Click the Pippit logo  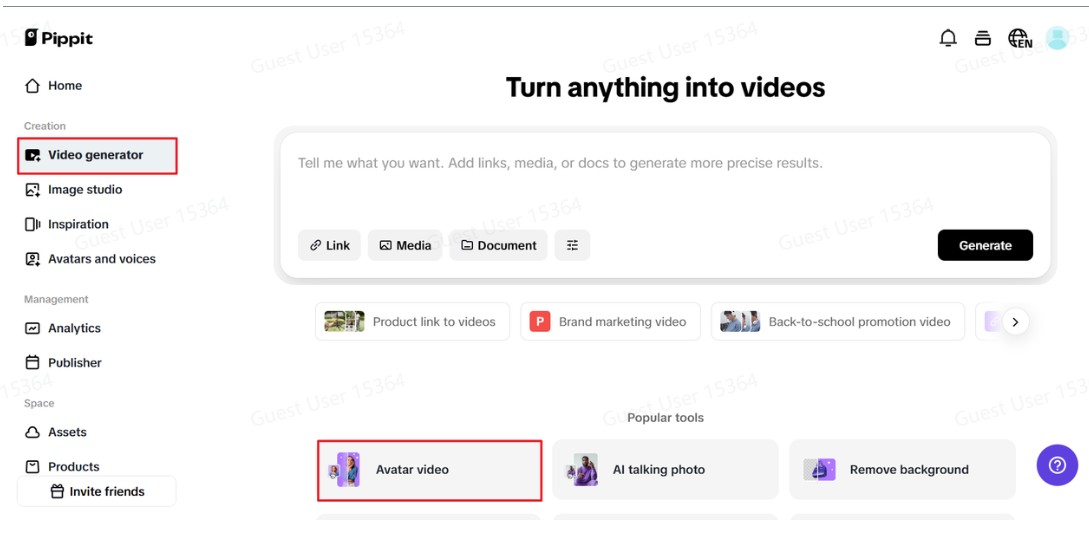[58, 38]
